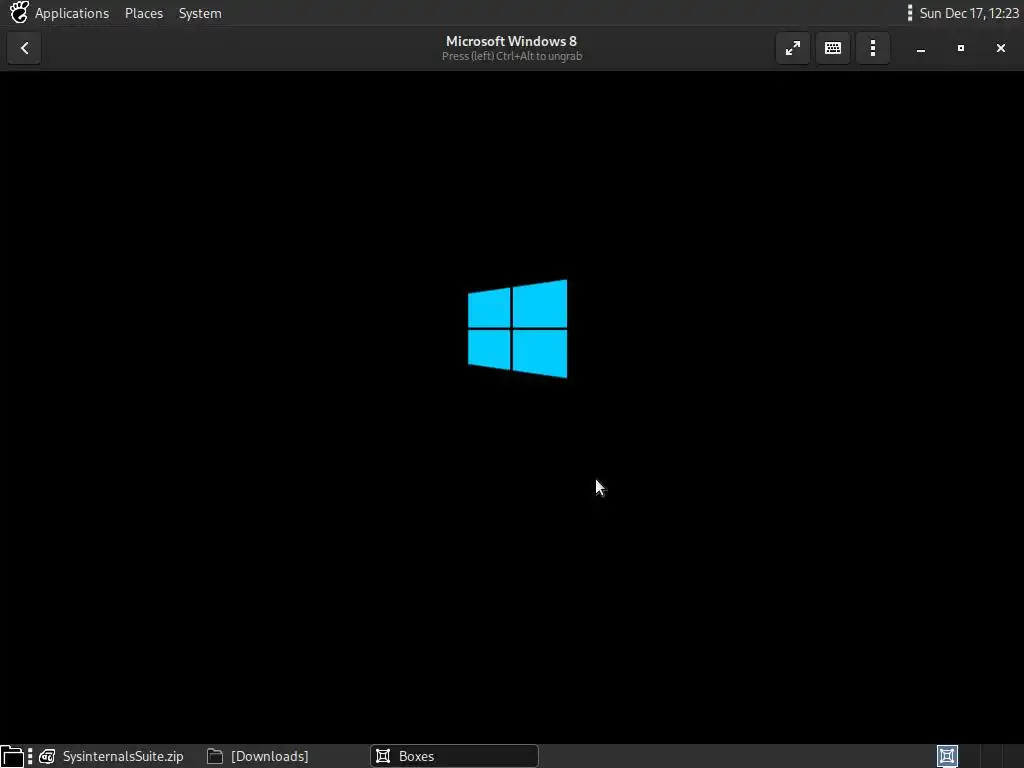The height and width of the screenshot is (768, 1024).
Task: Open the Boxes three-dot actions menu
Action: tap(872, 48)
